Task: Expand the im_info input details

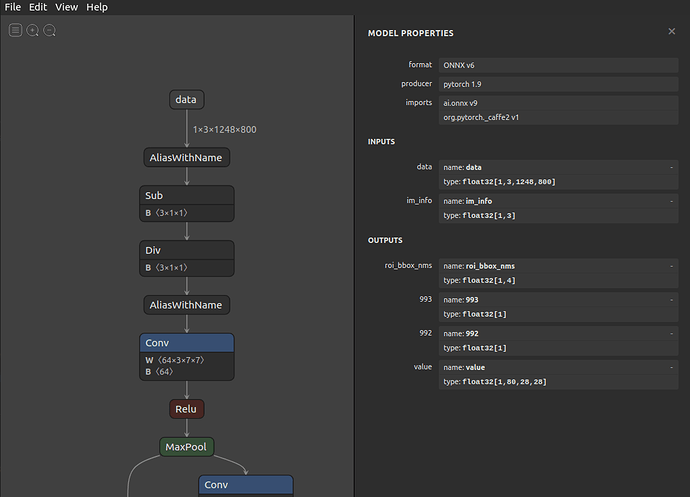Action: (x=672, y=201)
